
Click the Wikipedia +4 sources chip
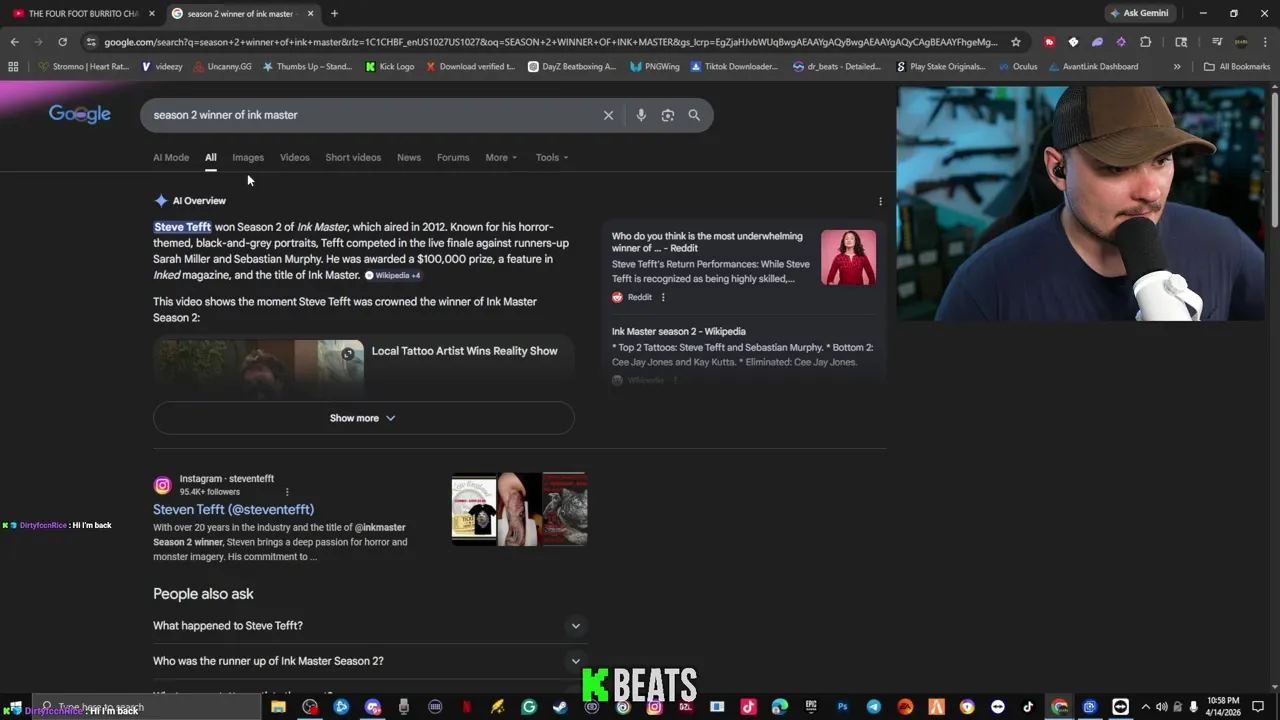pos(393,275)
